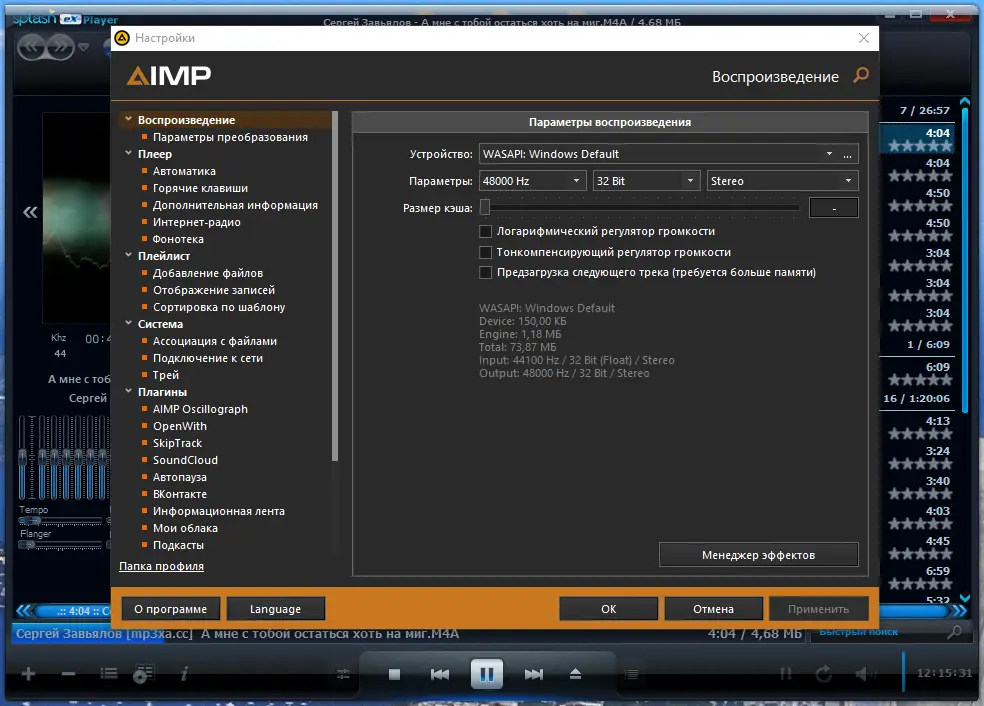This screenshot has height=706, width=984.
Task: Open Мои облака plugin settings
Action: point(185,528)
